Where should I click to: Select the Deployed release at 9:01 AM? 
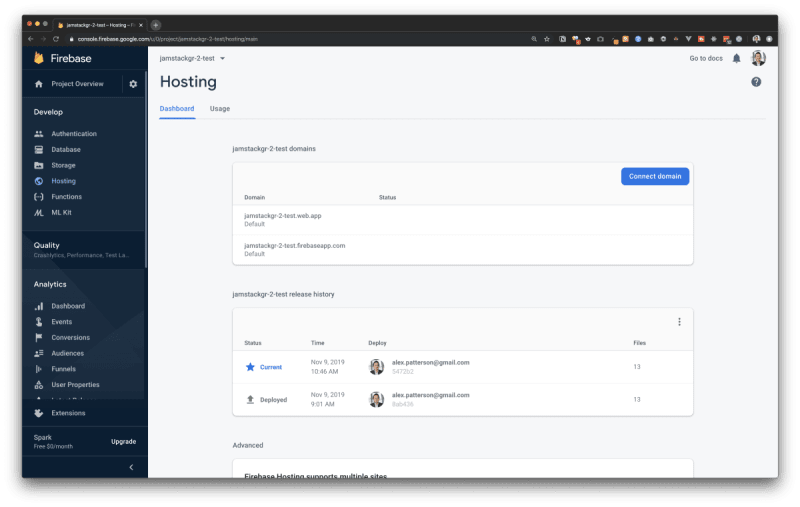click(x=463, y=399)
